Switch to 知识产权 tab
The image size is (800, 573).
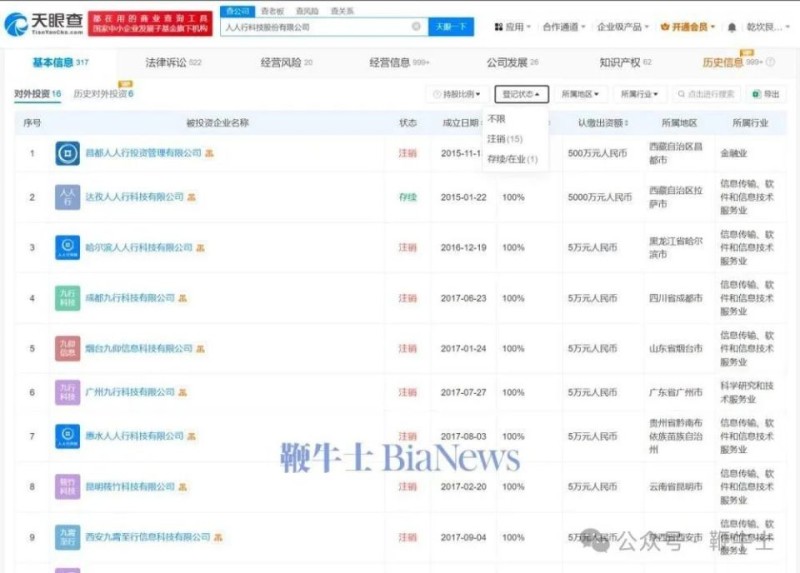tap(626, 62)
